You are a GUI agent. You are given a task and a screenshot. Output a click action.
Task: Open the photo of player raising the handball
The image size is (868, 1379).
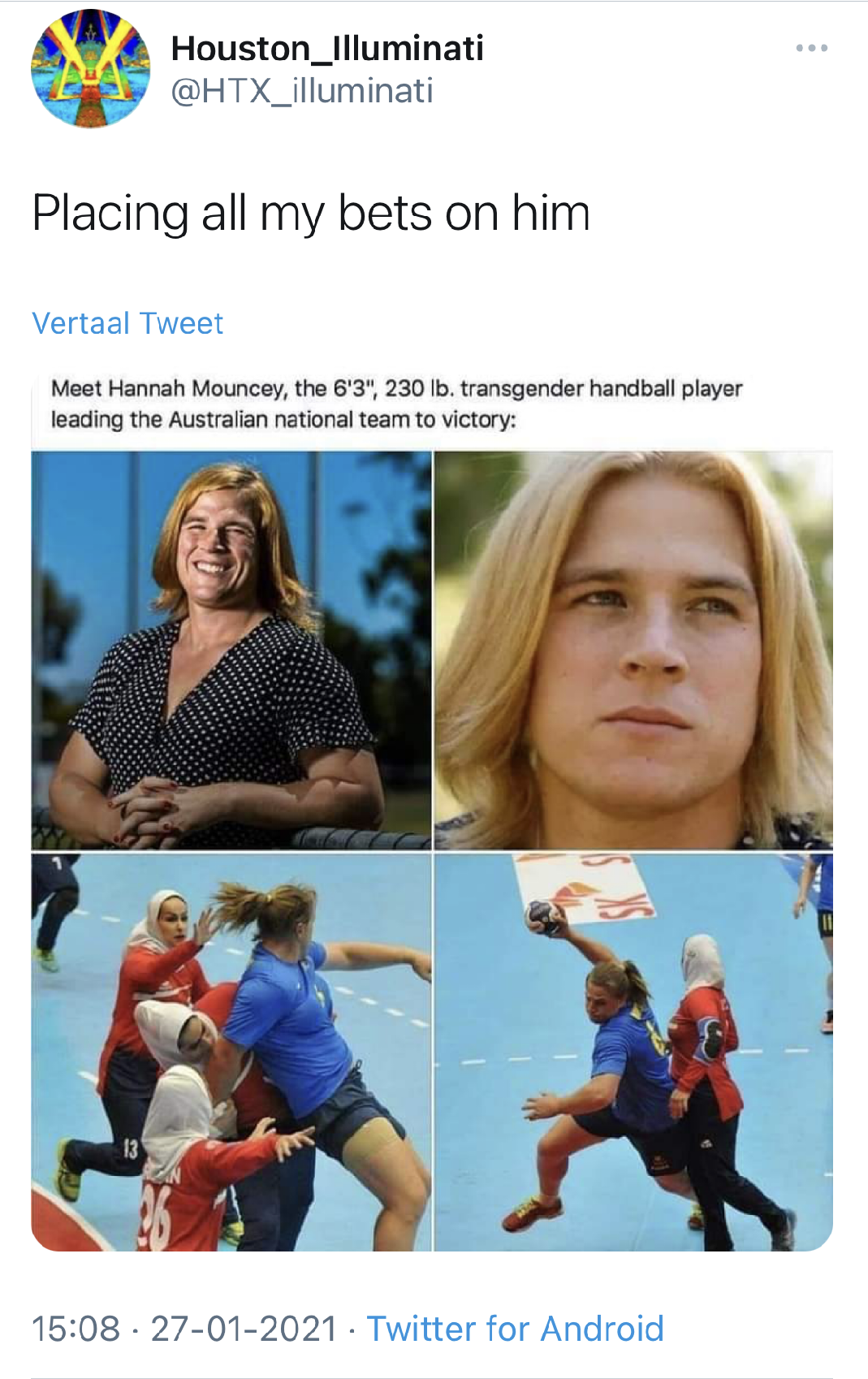coord(633,1053)
